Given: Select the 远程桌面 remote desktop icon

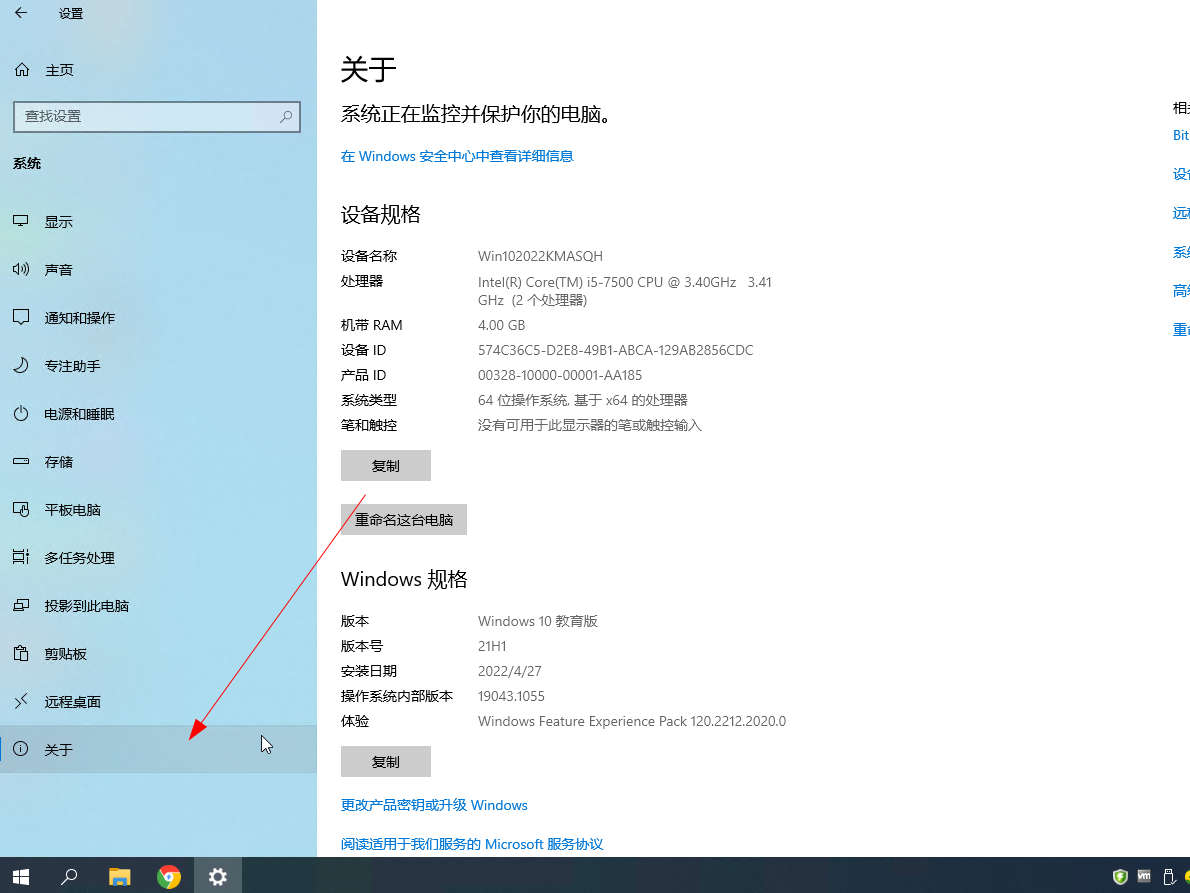Looking at the screenshot, I should coord(21,701).
